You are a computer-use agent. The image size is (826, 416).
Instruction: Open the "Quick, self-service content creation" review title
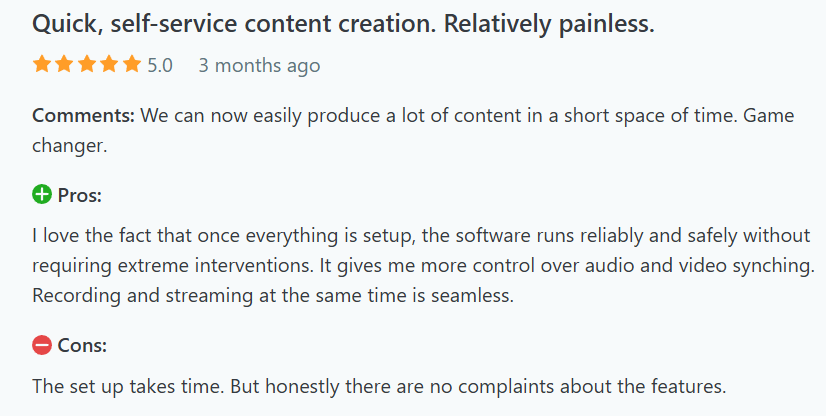[x=234, y=24]
